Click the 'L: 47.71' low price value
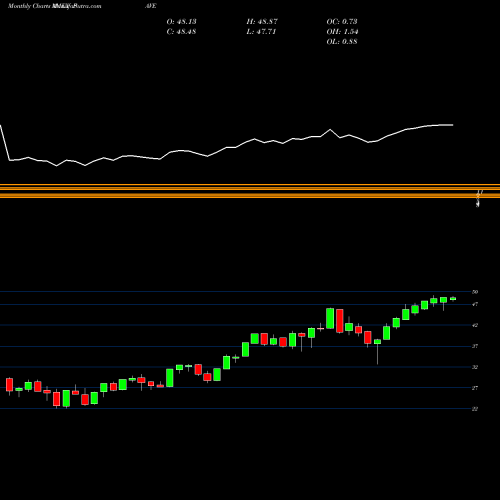Viewport: 500px width, 500px height. click(x=261, y=32)
